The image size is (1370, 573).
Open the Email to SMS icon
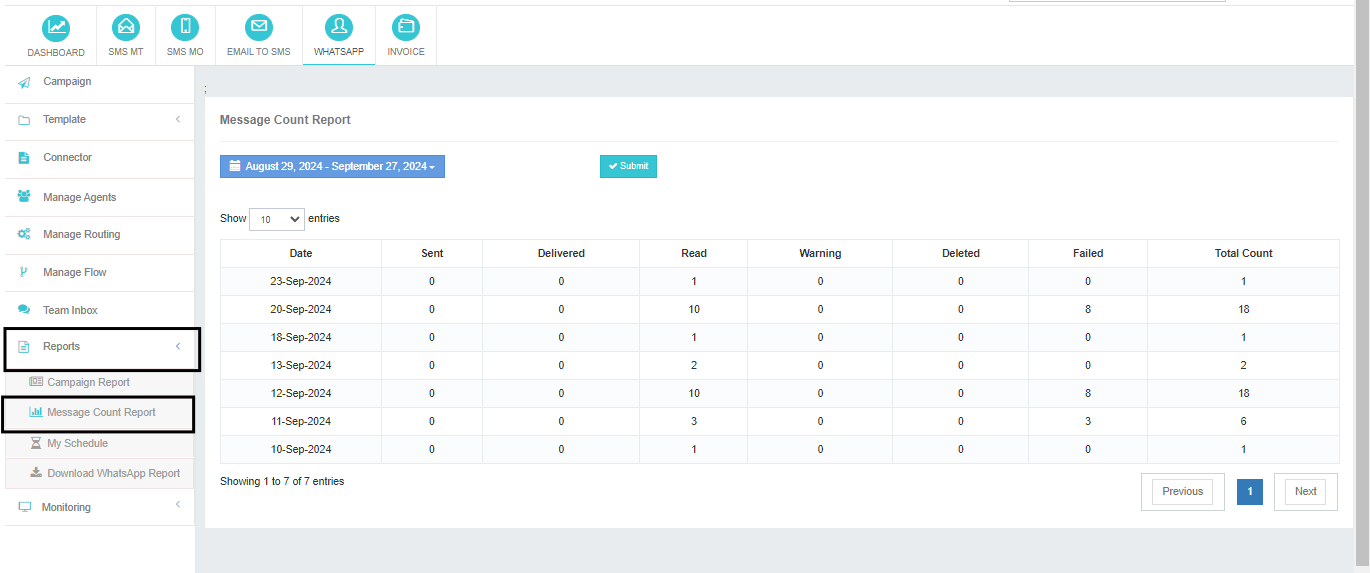(258, 28)
